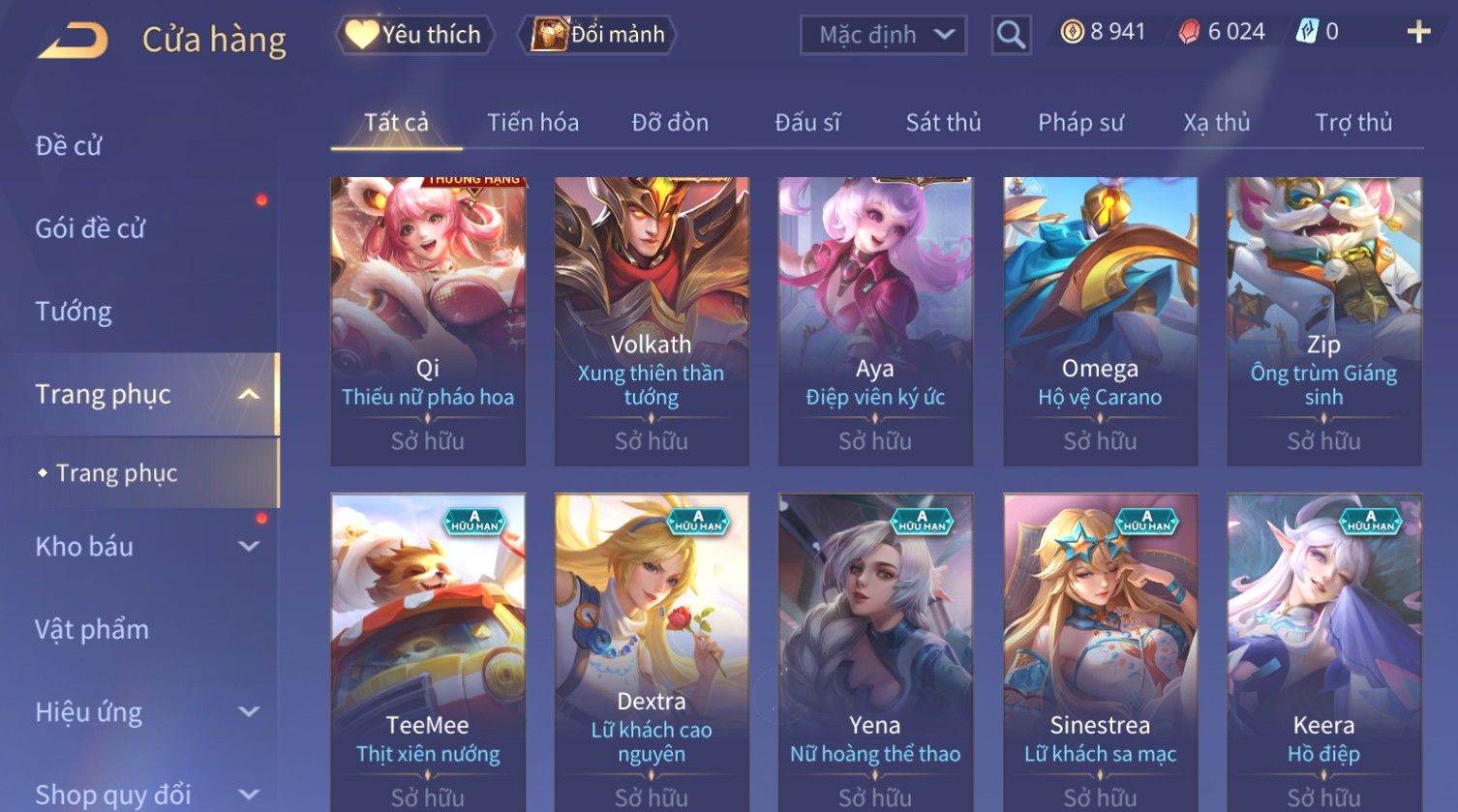Select the Tiến hóa tab
Screen dimensions: 1458x812
pyautogui.click(x=532, y=122)
